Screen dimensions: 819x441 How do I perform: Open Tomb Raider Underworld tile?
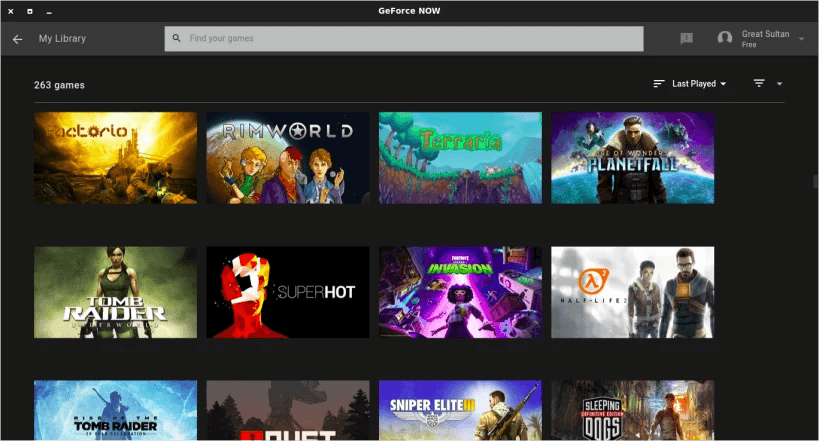pos(115,292)
